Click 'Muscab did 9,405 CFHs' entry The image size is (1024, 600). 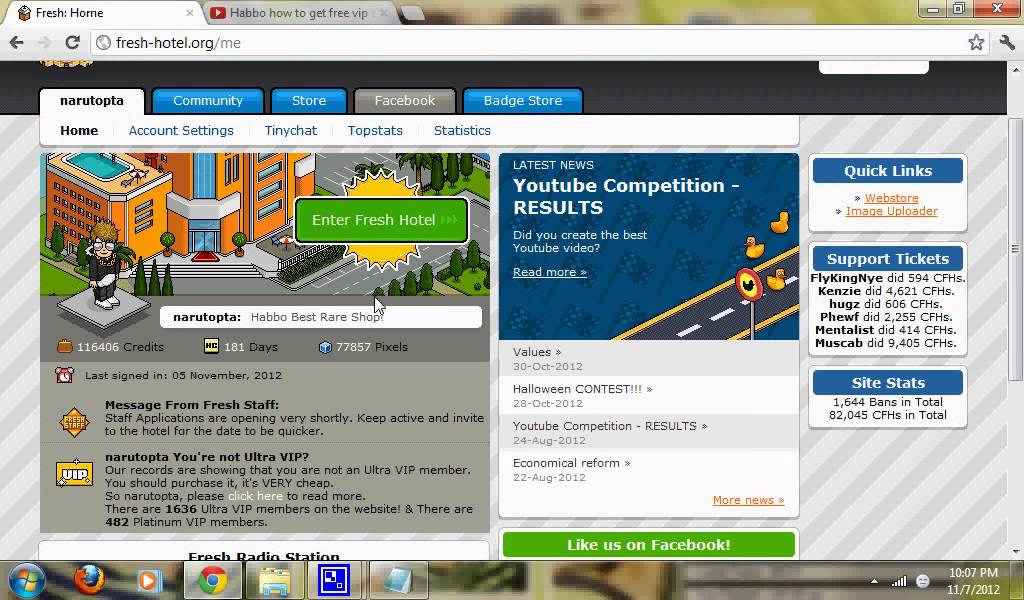click(x=888, y=343)
